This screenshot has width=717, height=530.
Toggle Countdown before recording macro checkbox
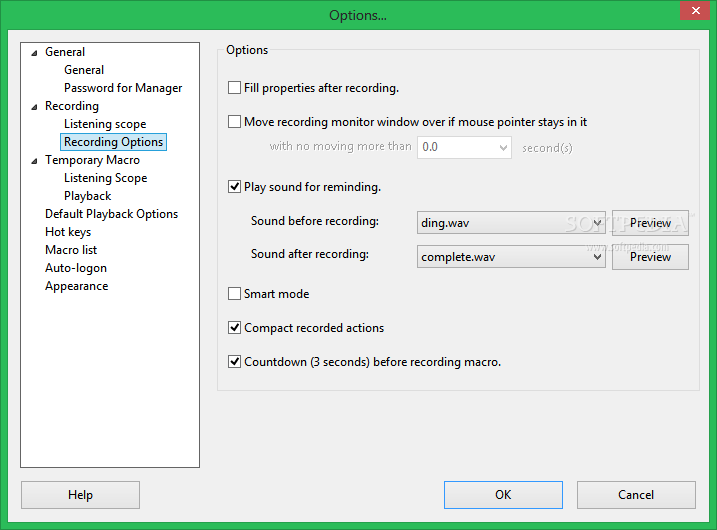(x=234, y=362)
